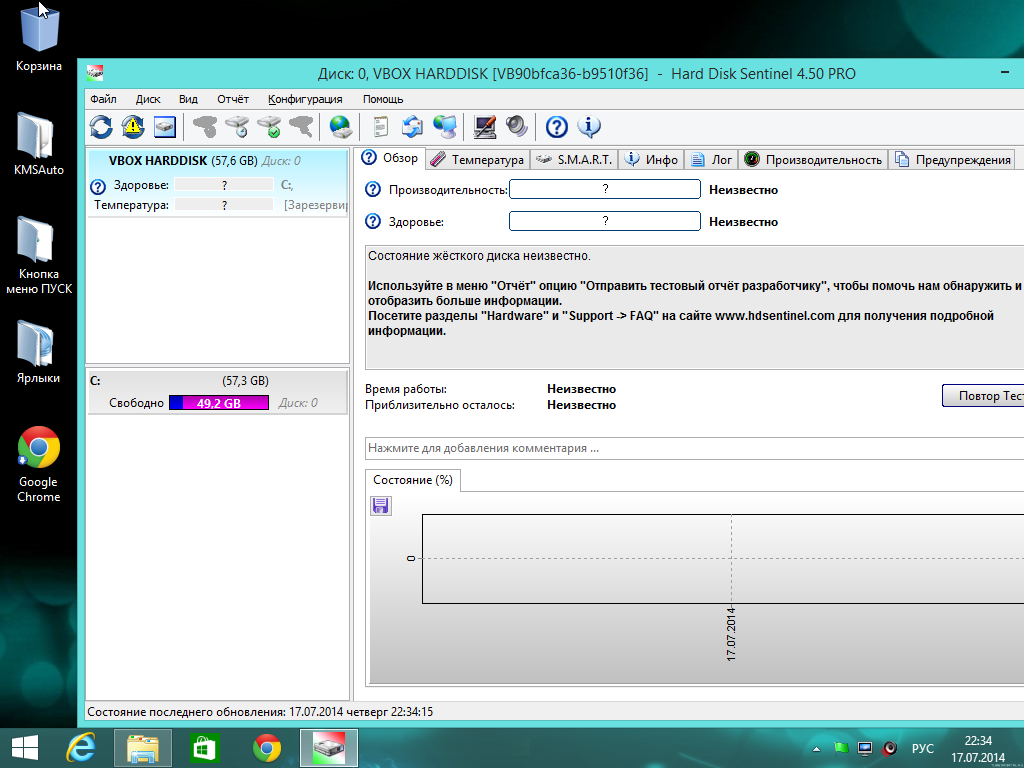This screenshot has width=1024, height=768.
Task: Minimize the Hard Disk Sentinel window
Action: [x=1005, y=72]
